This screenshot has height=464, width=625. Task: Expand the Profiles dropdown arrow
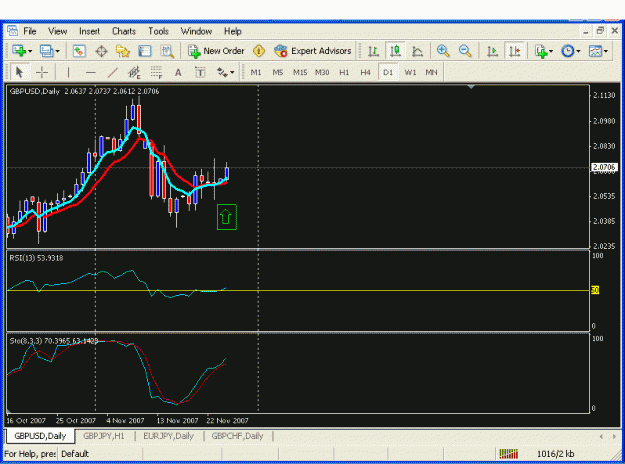[57, 51]
